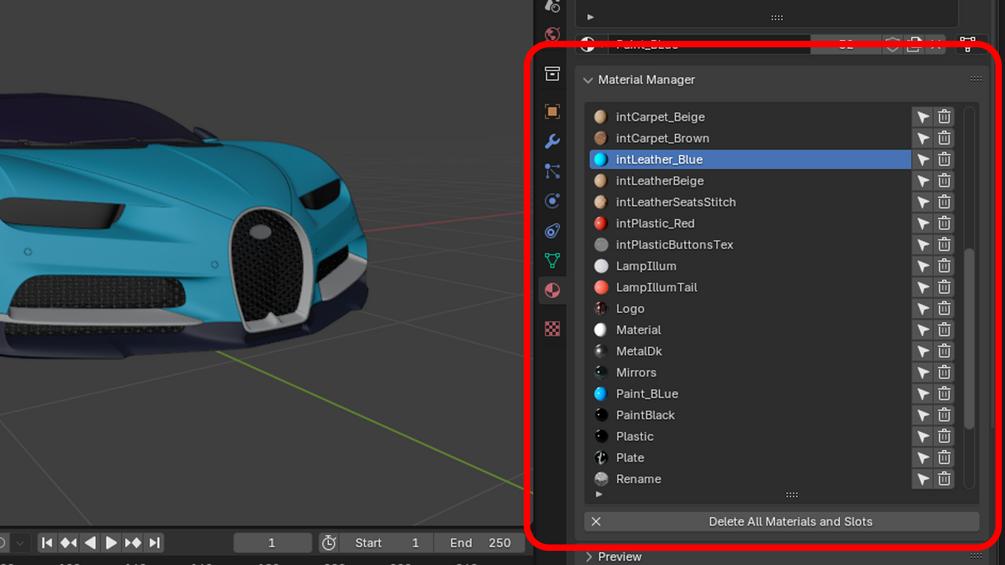Delete the Plastic material

point(944,436)
